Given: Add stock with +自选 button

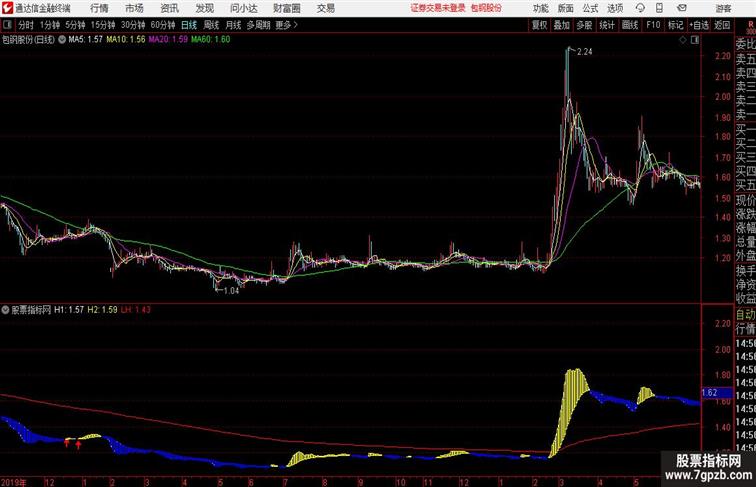Looking at the screenshot, I should click(x=699, y=25).
